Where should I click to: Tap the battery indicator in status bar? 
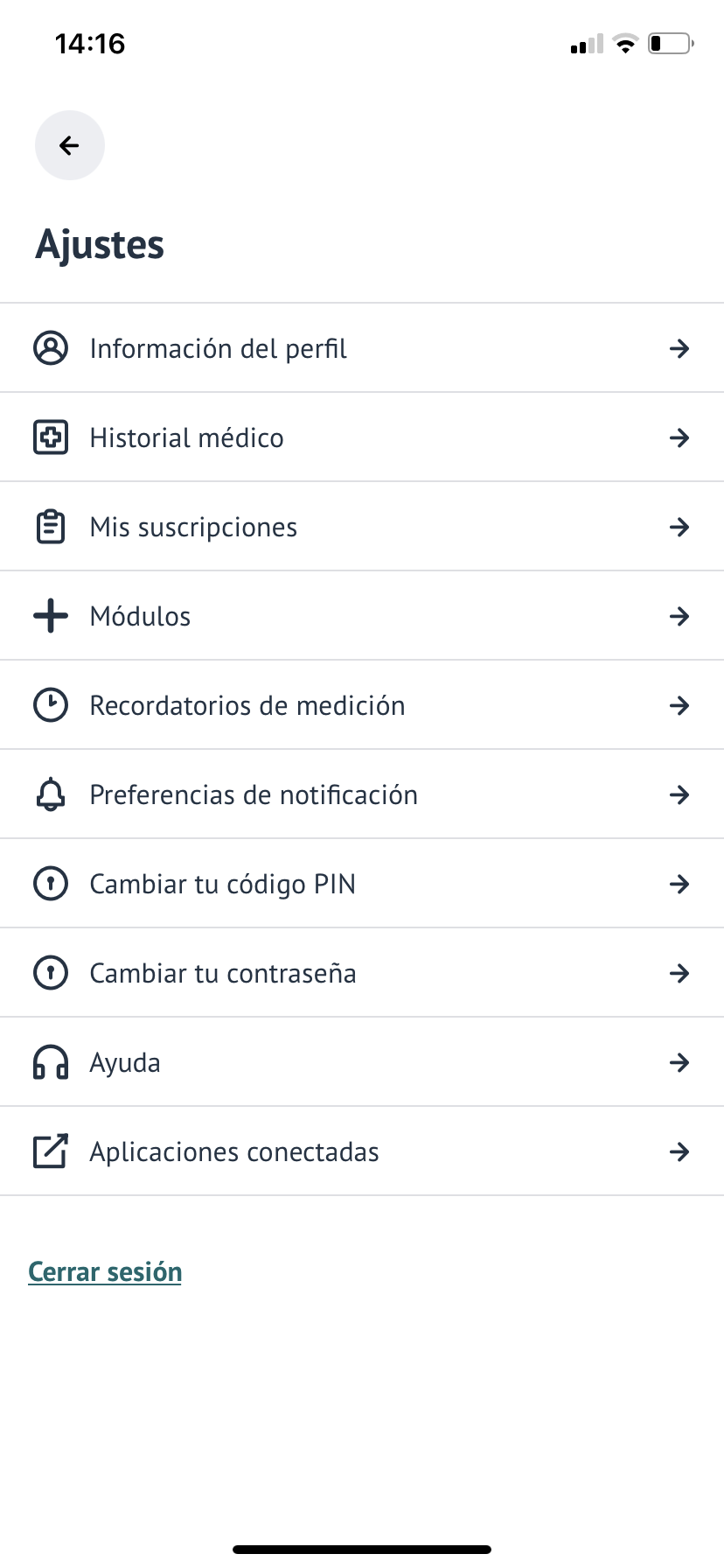click(x=671, y=43)
